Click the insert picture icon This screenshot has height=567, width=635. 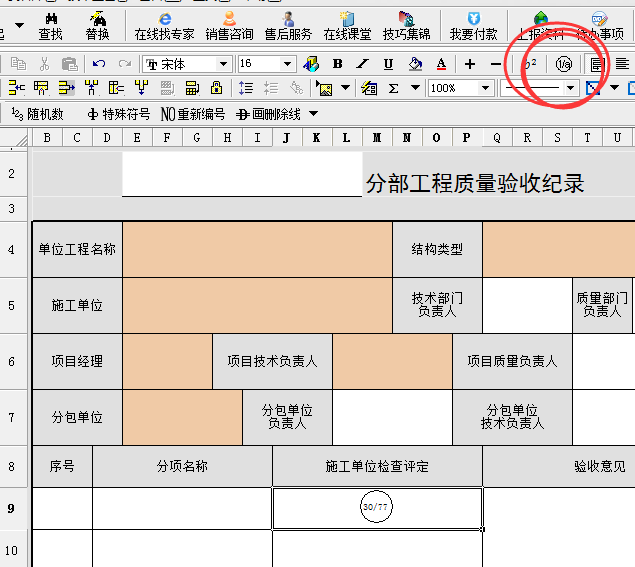[326, 88]
